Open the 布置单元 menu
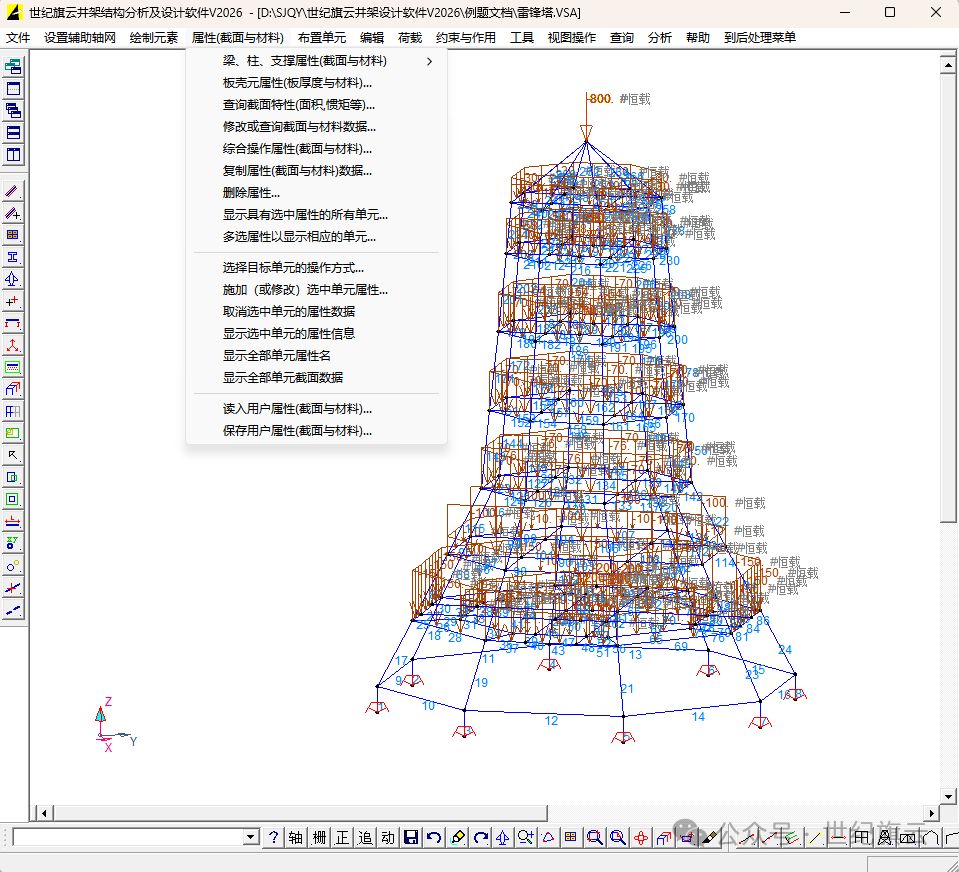959x872 pixels. (x=322, y=37)
